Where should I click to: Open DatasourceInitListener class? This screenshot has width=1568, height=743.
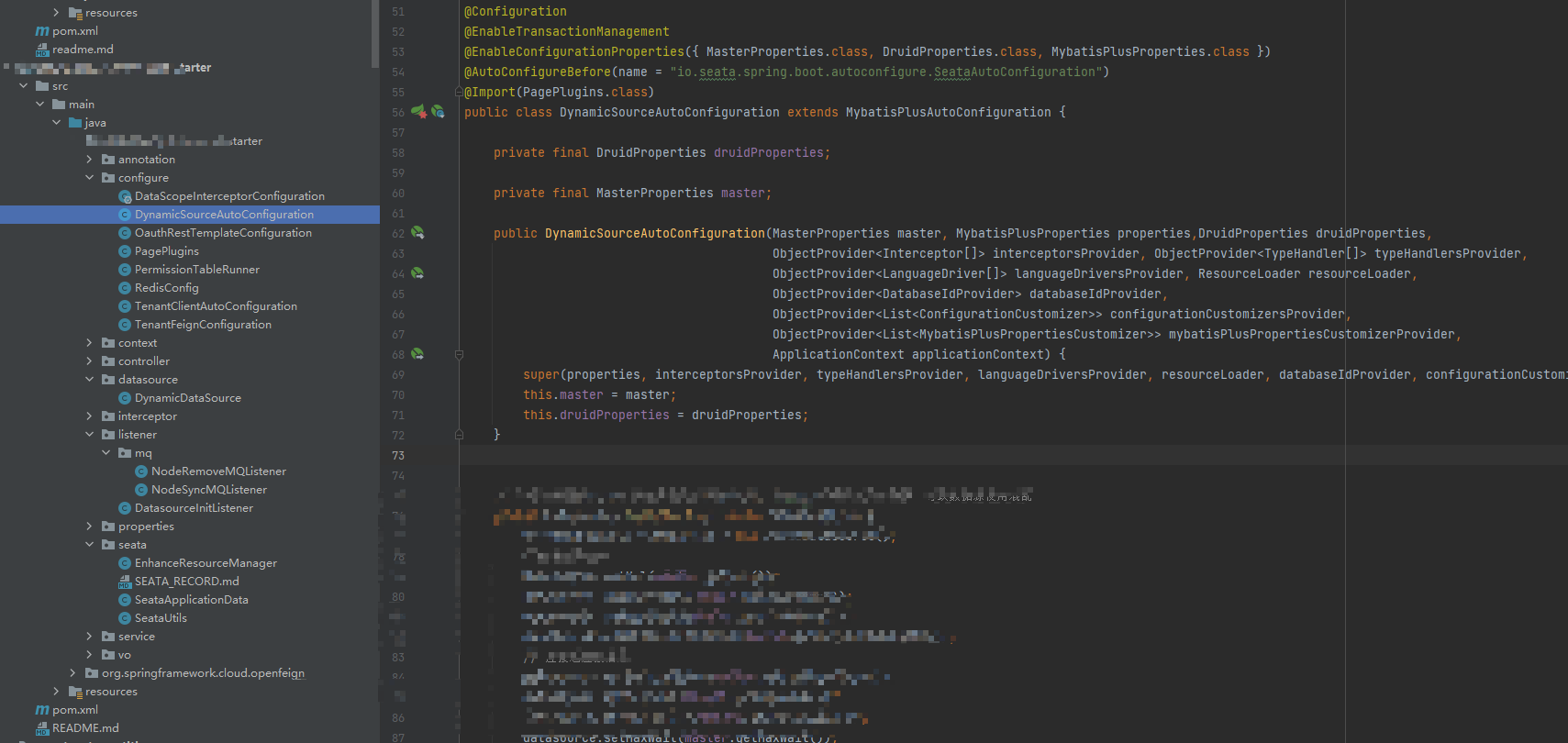coord(194,508)
